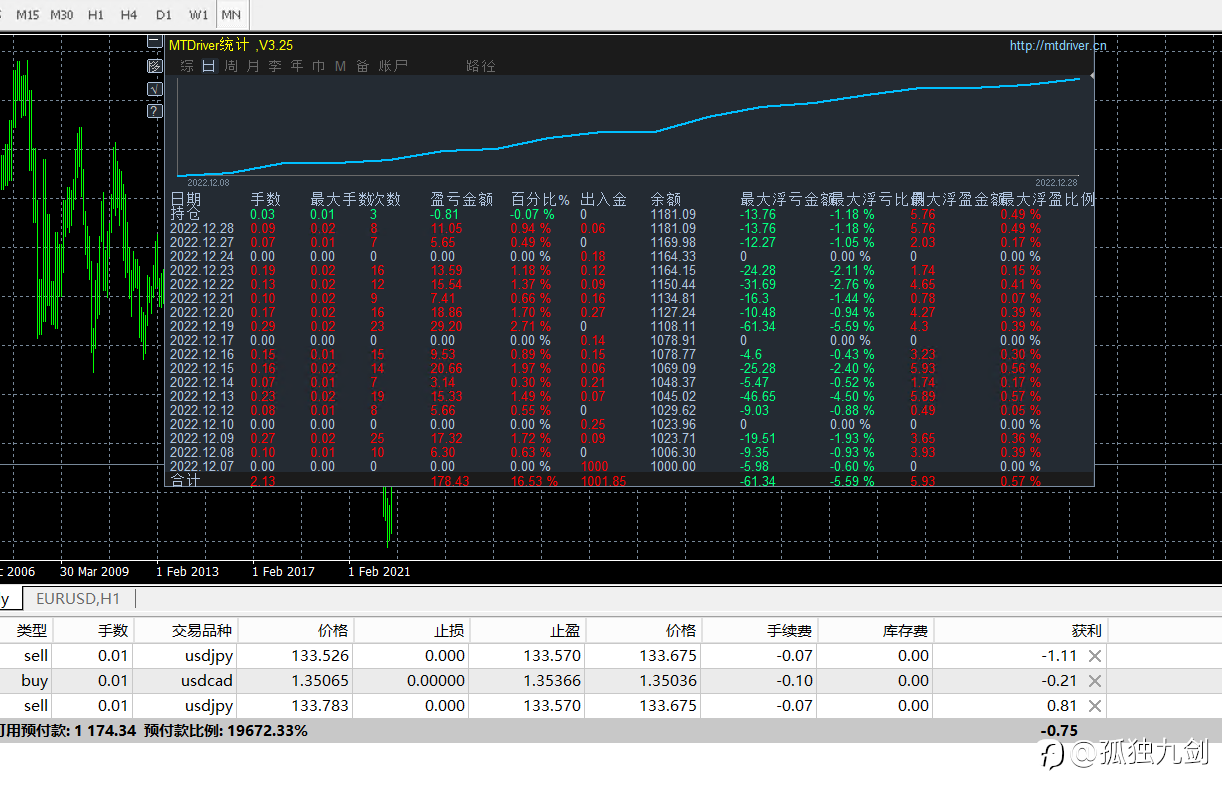Sort orders by 类型 column header

(32, 630)
